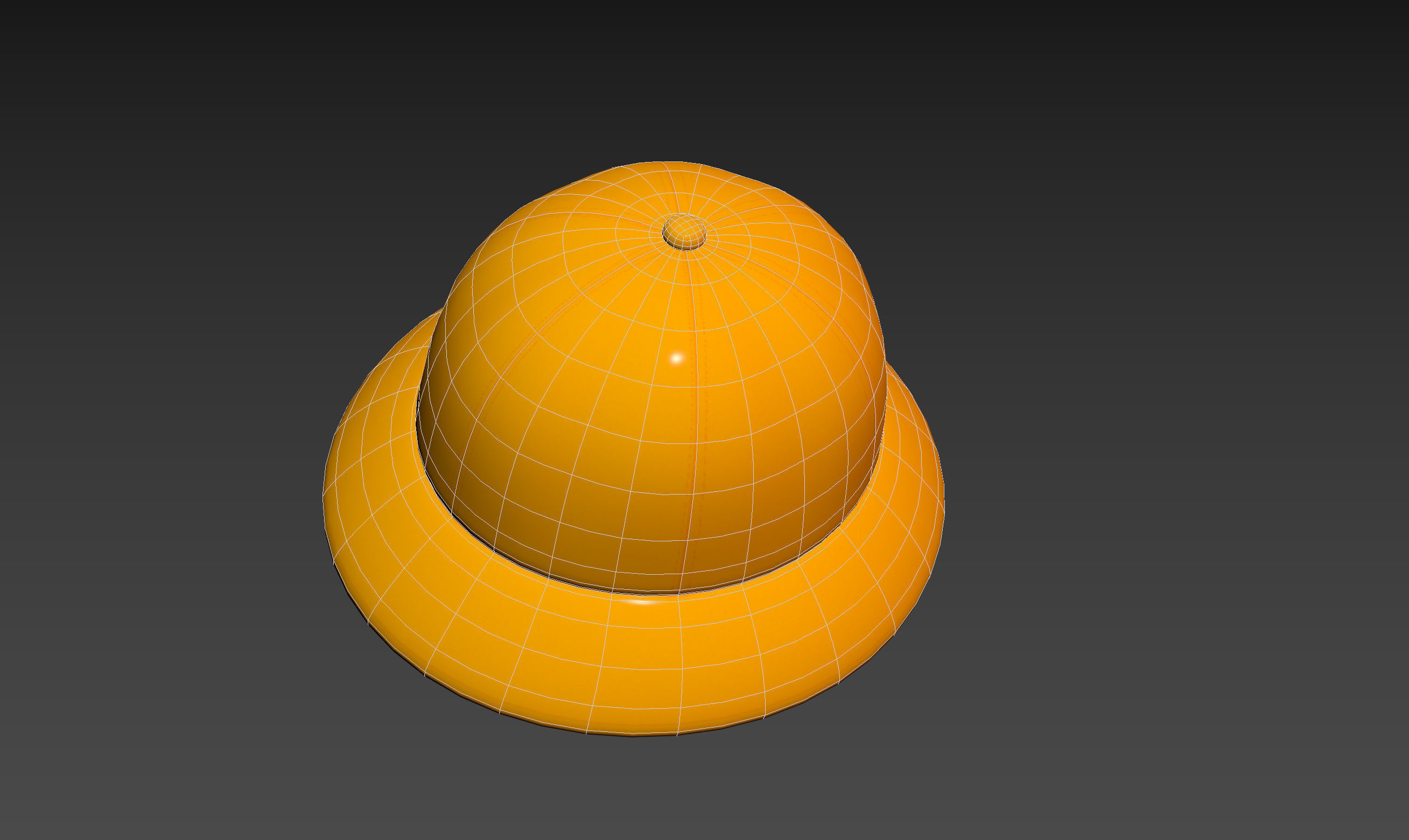Select the small knob atop the hat
1409x840 pixels.
pyautogui.click(x=684, y=231)
